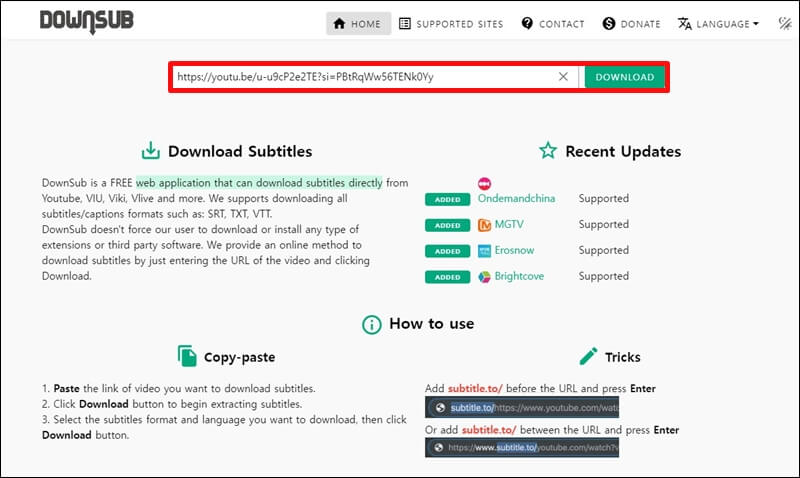Open the Erosnow link

pos(514,250)
